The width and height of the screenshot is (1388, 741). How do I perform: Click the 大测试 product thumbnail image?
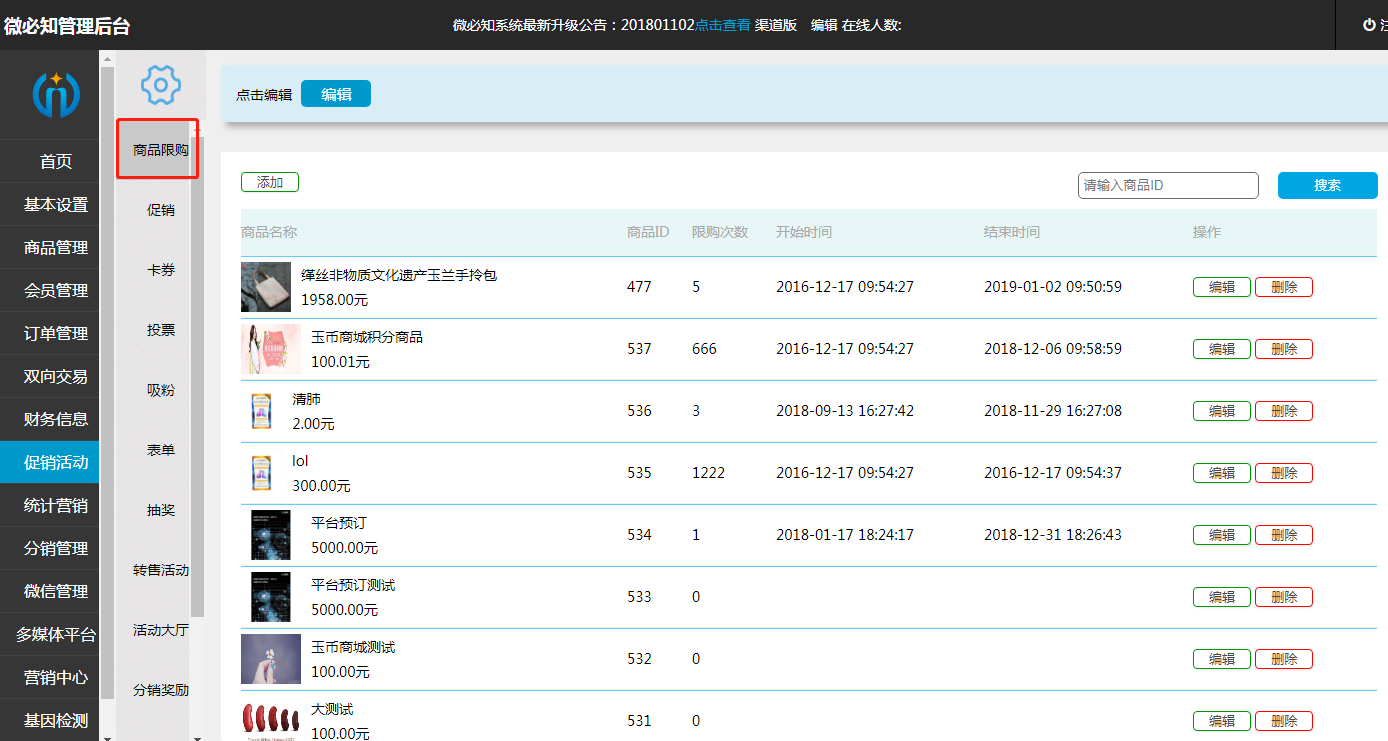[x=270, y=720]
